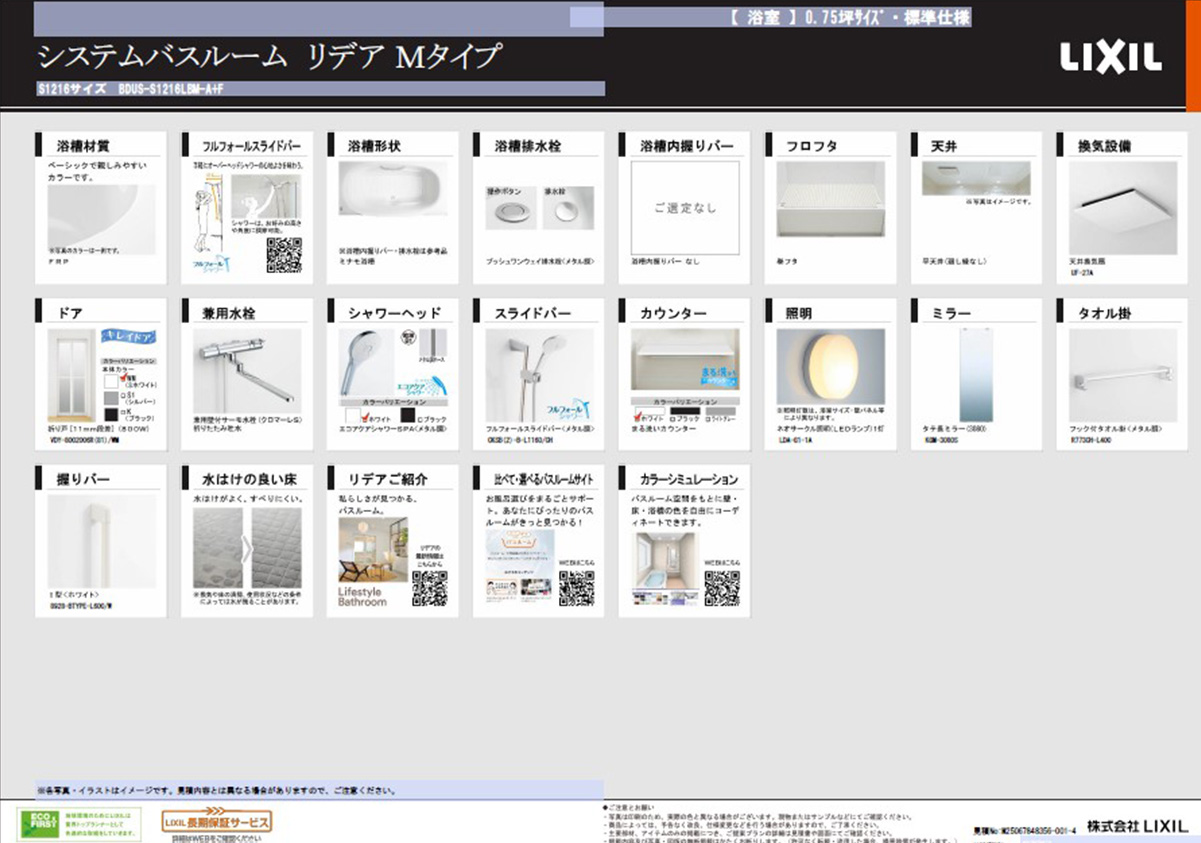The width and height of the screenshot is (1201, 843).
Task: Check the ホワイト body color box in ドア card
Action: 126,377
